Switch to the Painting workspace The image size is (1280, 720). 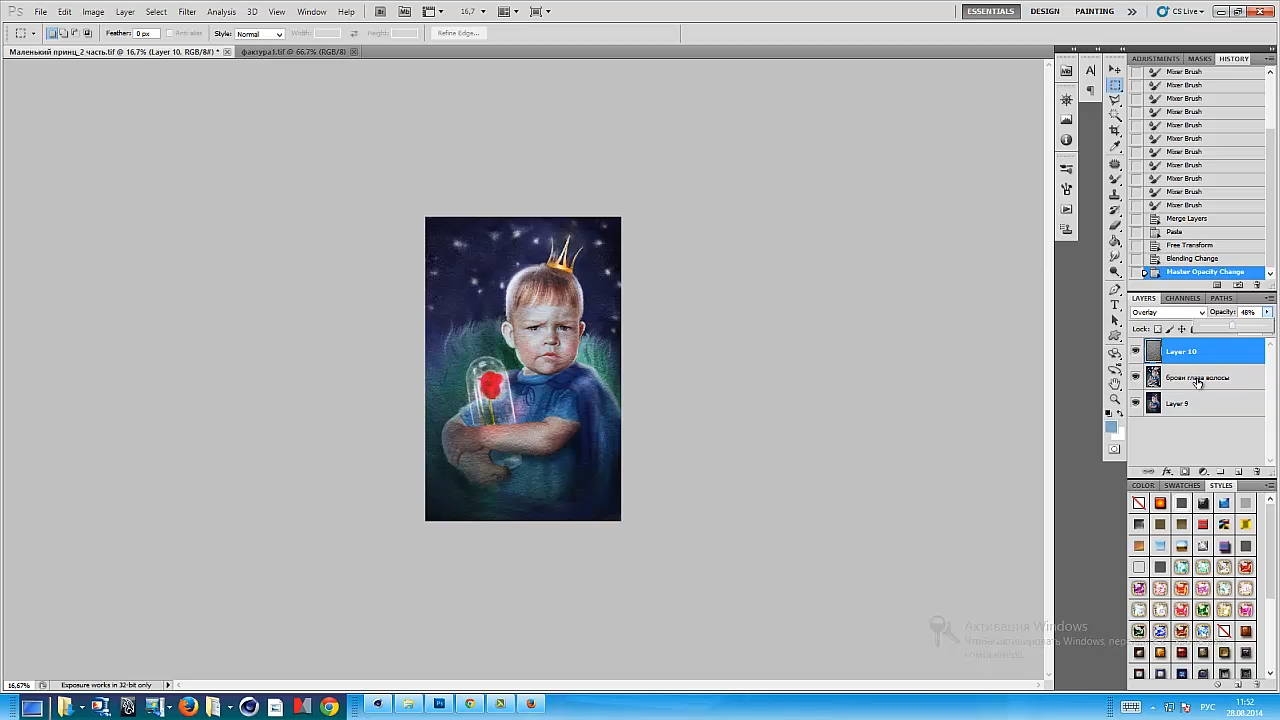click(x=1094, y=12)
